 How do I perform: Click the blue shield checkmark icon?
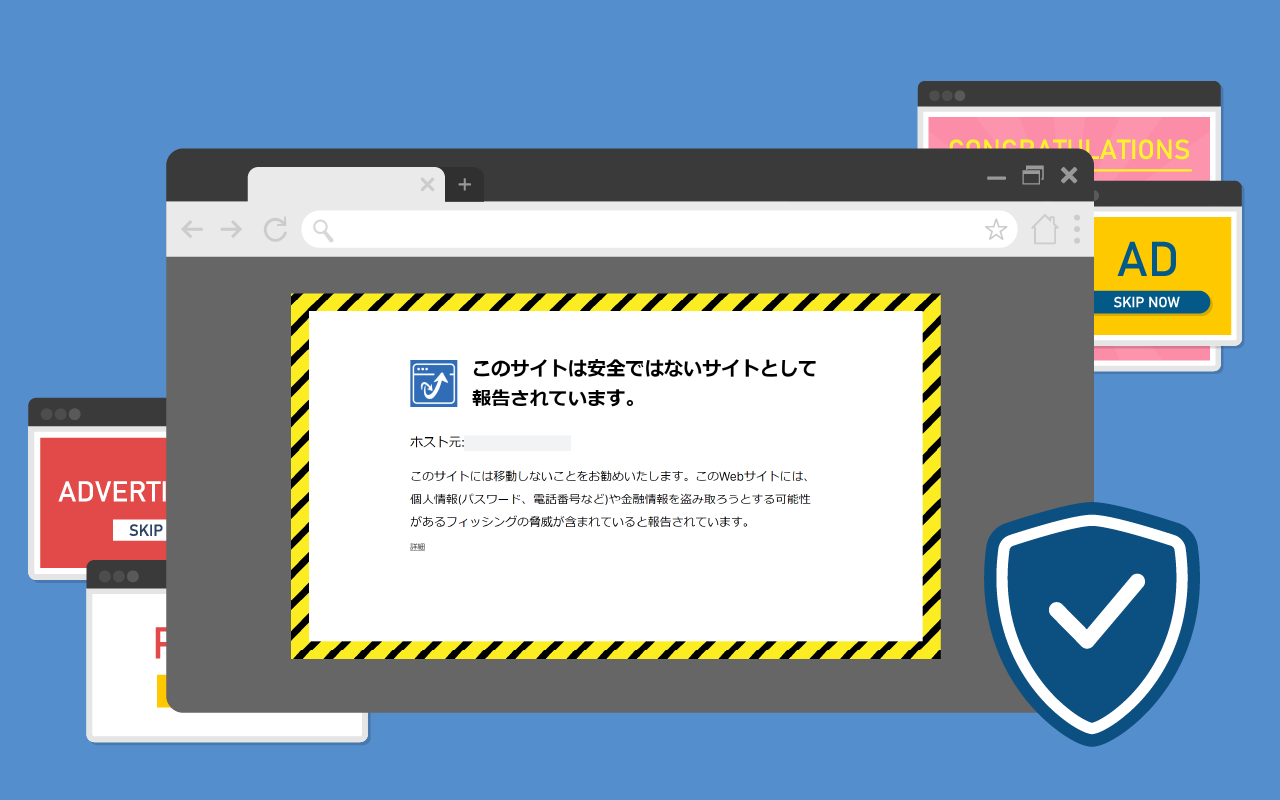(x=1092, y=624)
